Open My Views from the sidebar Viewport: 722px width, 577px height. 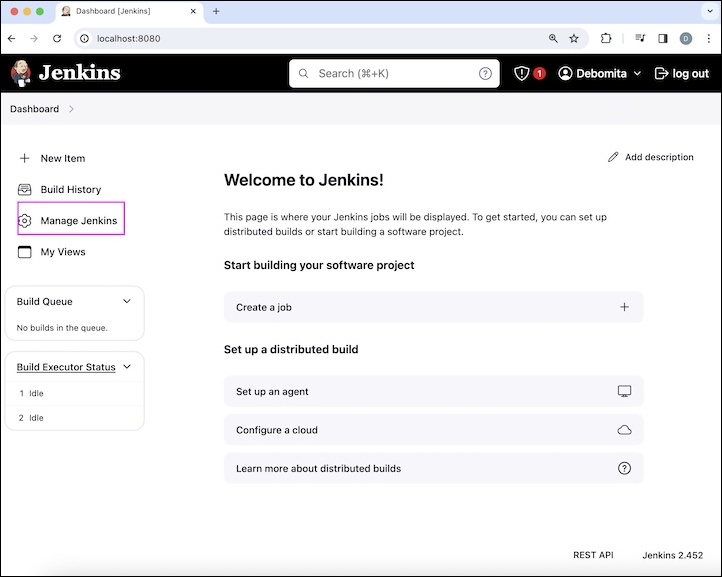(x=62, y=252)
